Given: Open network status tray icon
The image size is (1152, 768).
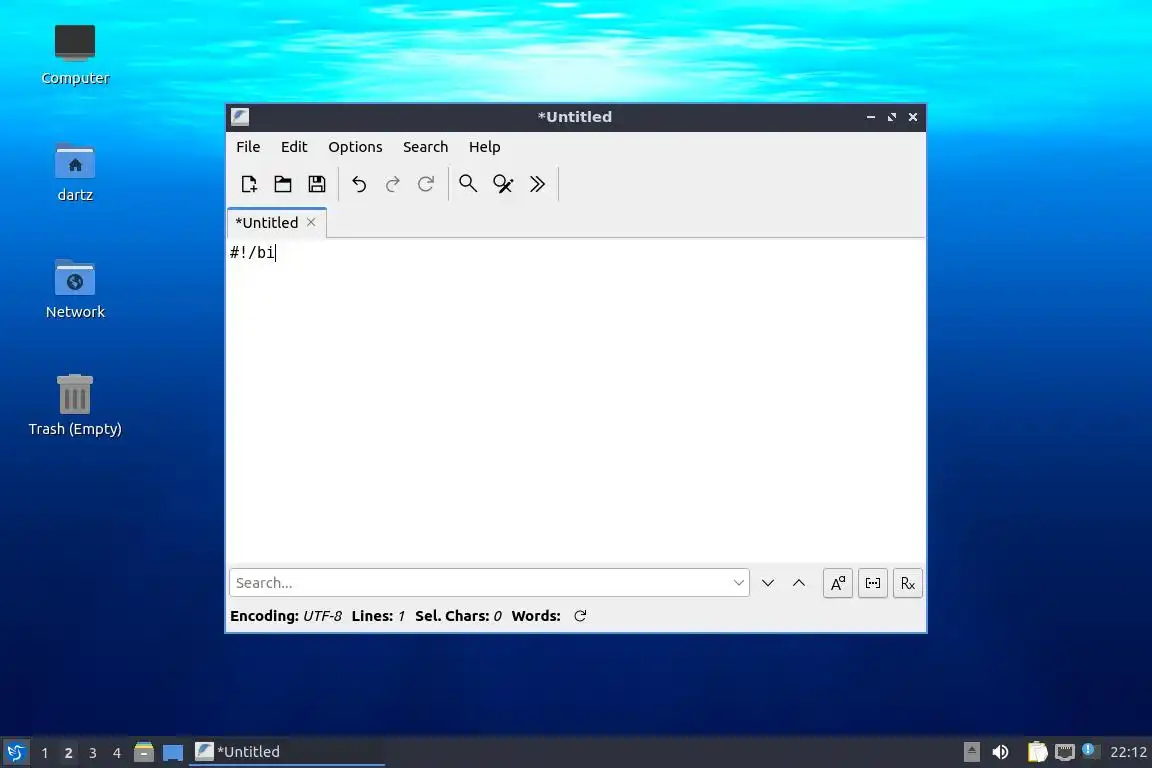Looking at the screenshot, I should coord(1065,752).
